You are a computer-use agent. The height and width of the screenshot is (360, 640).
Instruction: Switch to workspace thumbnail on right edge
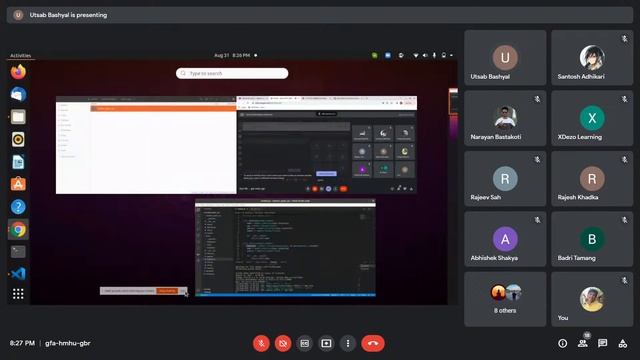pyautogui.click(x=453, y=102)
